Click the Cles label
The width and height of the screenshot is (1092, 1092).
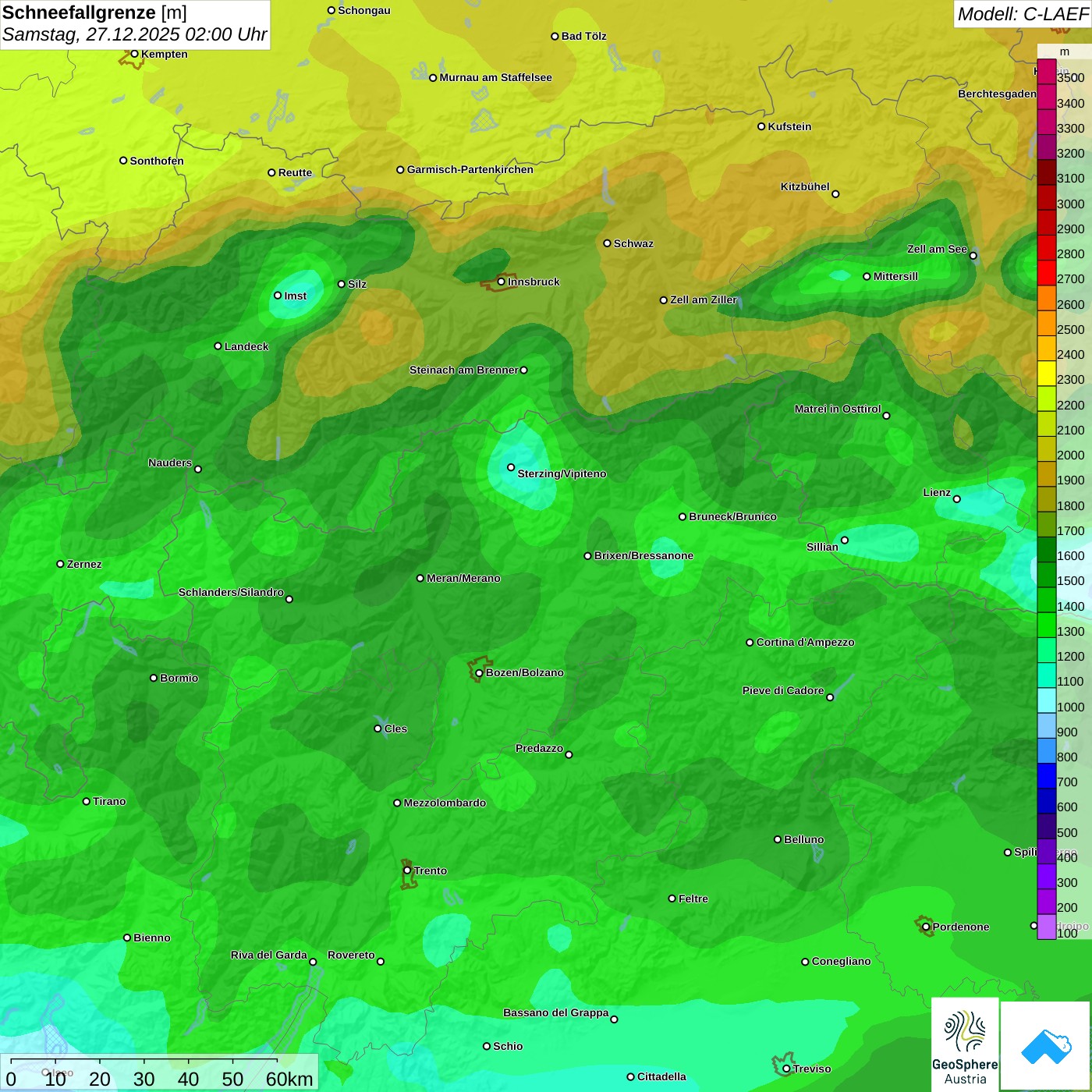(395, 729)
